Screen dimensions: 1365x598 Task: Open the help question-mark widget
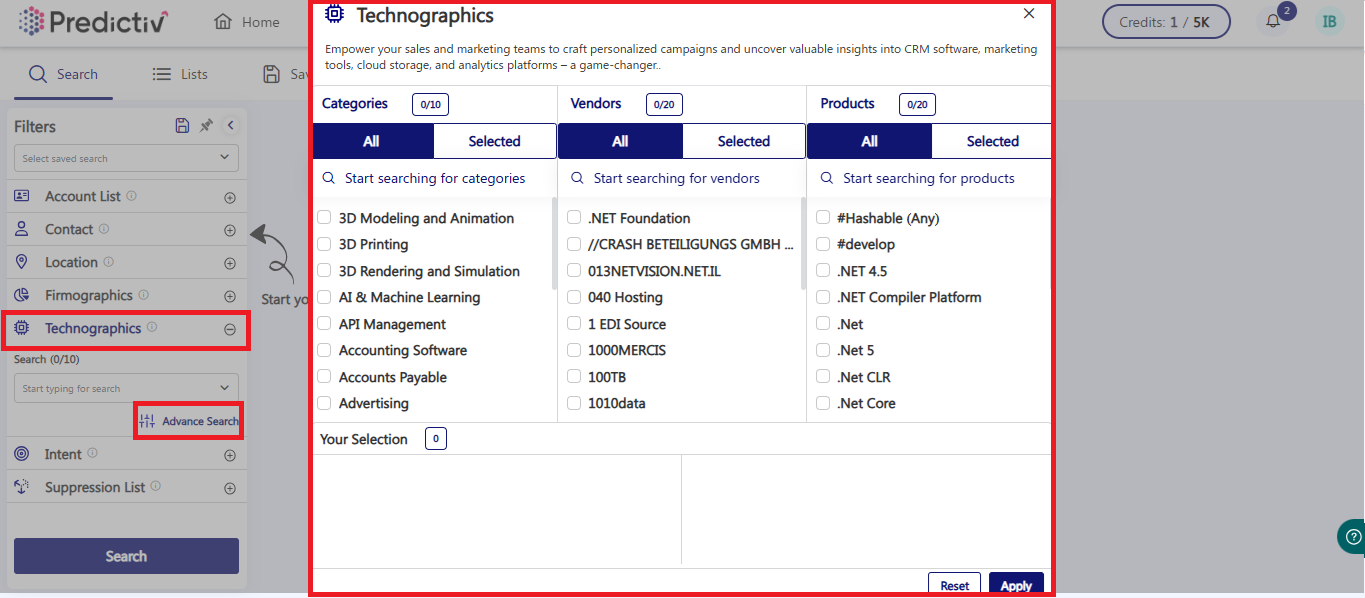coord(1353,536)
